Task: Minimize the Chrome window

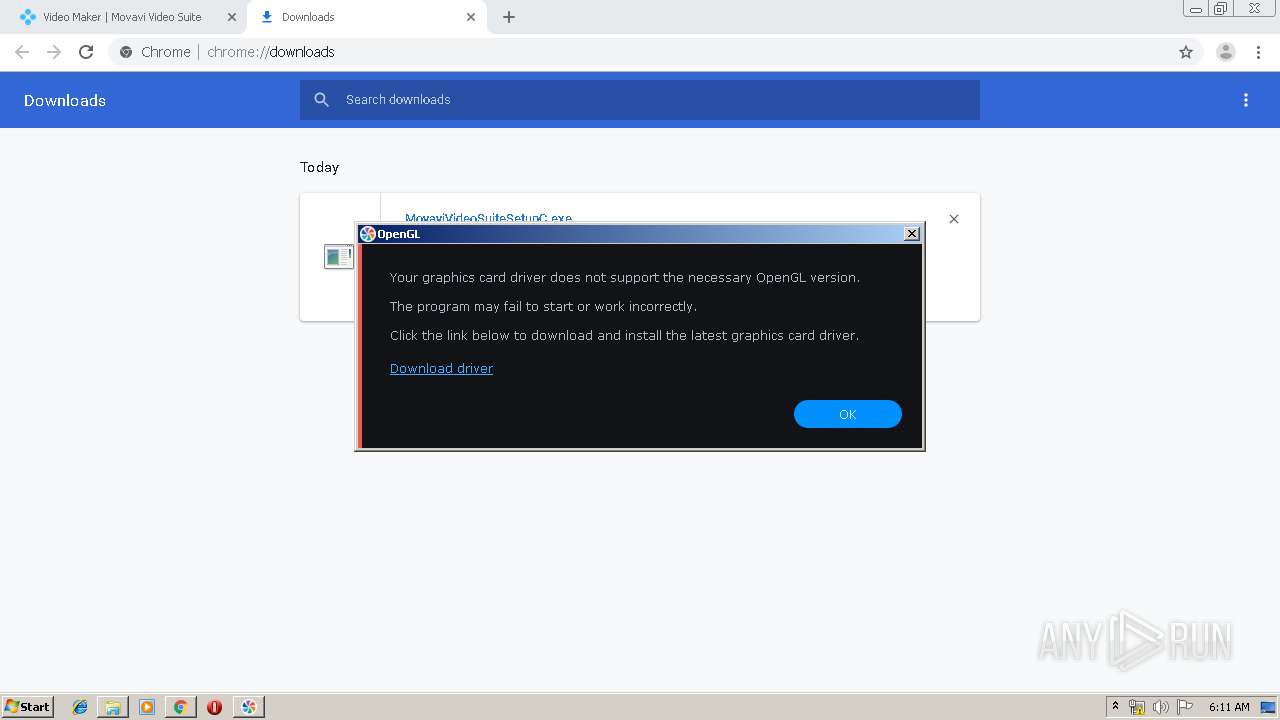Action: pyautogui.click(x=1196, y=8)
